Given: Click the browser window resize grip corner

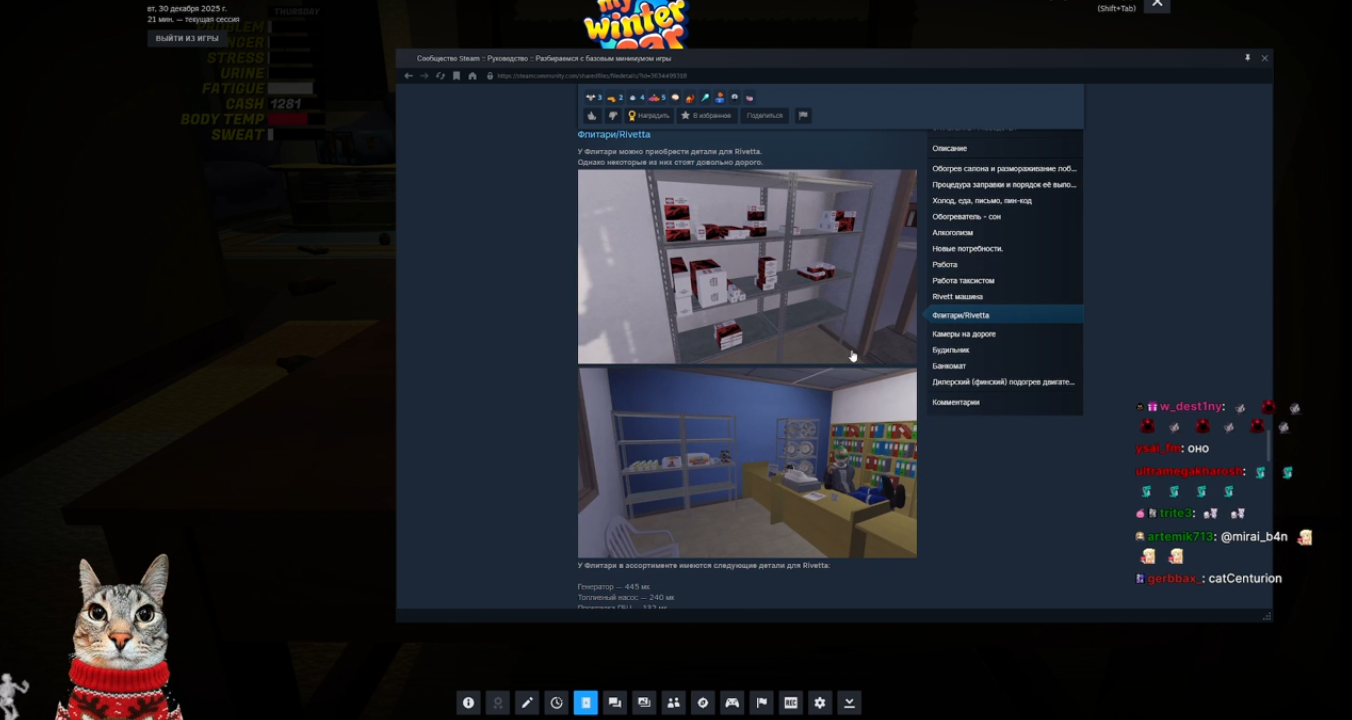Looking at the screenshot, I should (x=1267, y=617).
